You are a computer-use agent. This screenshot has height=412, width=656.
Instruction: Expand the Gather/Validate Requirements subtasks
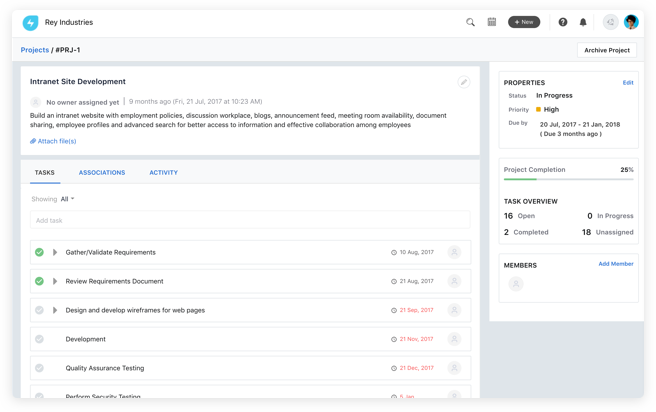point(55,253)
